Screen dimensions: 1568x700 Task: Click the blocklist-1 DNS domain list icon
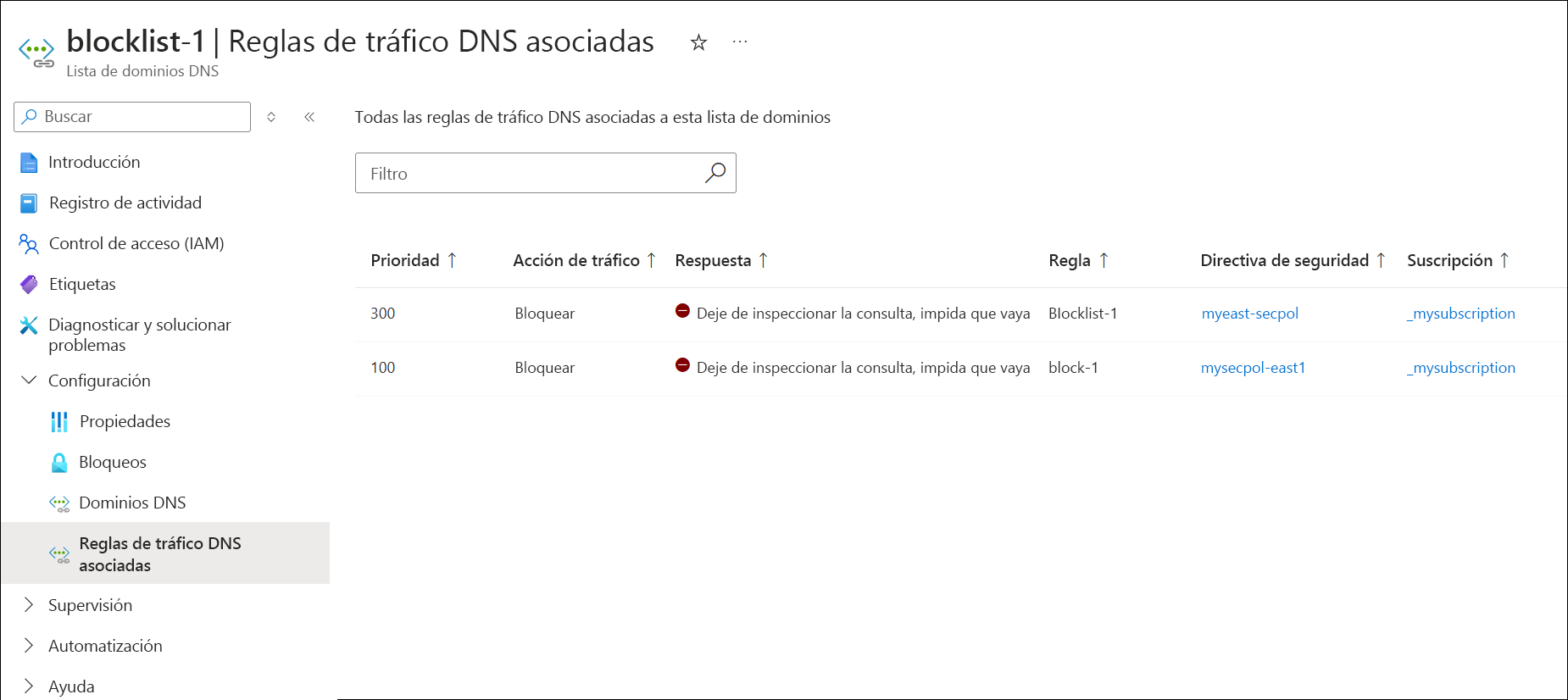(x=36, y=52)
